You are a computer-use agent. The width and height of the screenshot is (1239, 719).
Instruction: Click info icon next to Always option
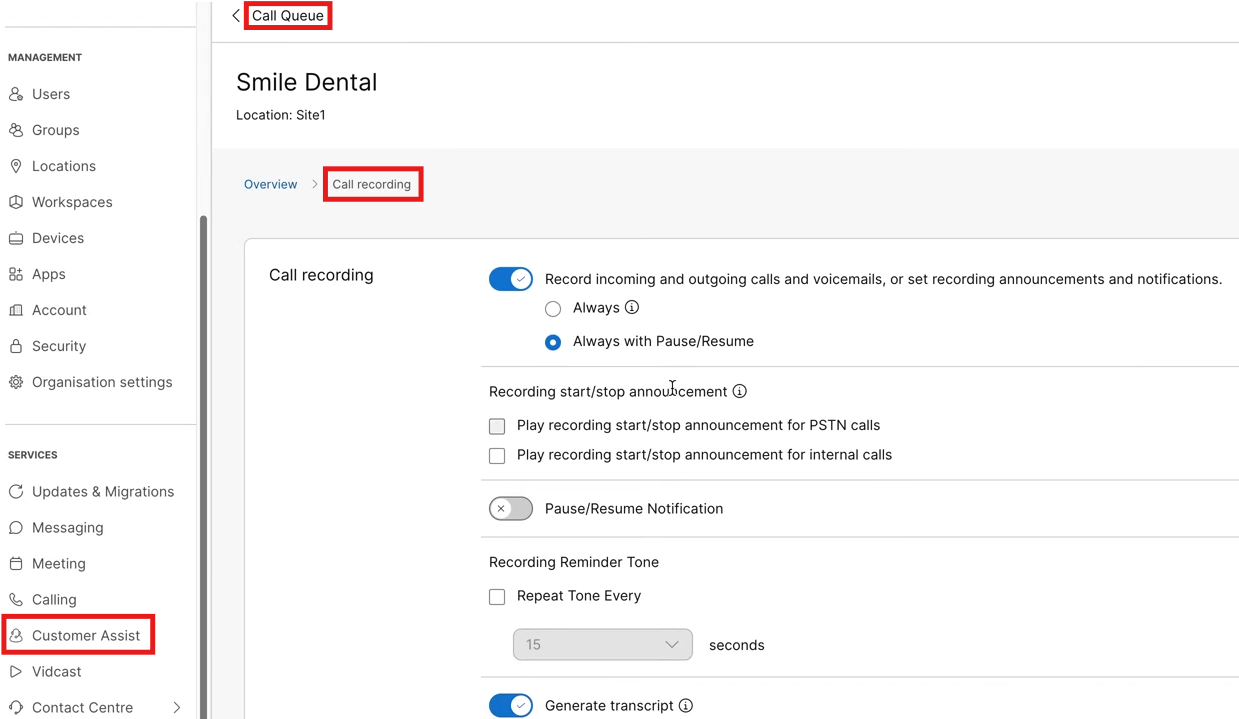(x=632, y=308)
